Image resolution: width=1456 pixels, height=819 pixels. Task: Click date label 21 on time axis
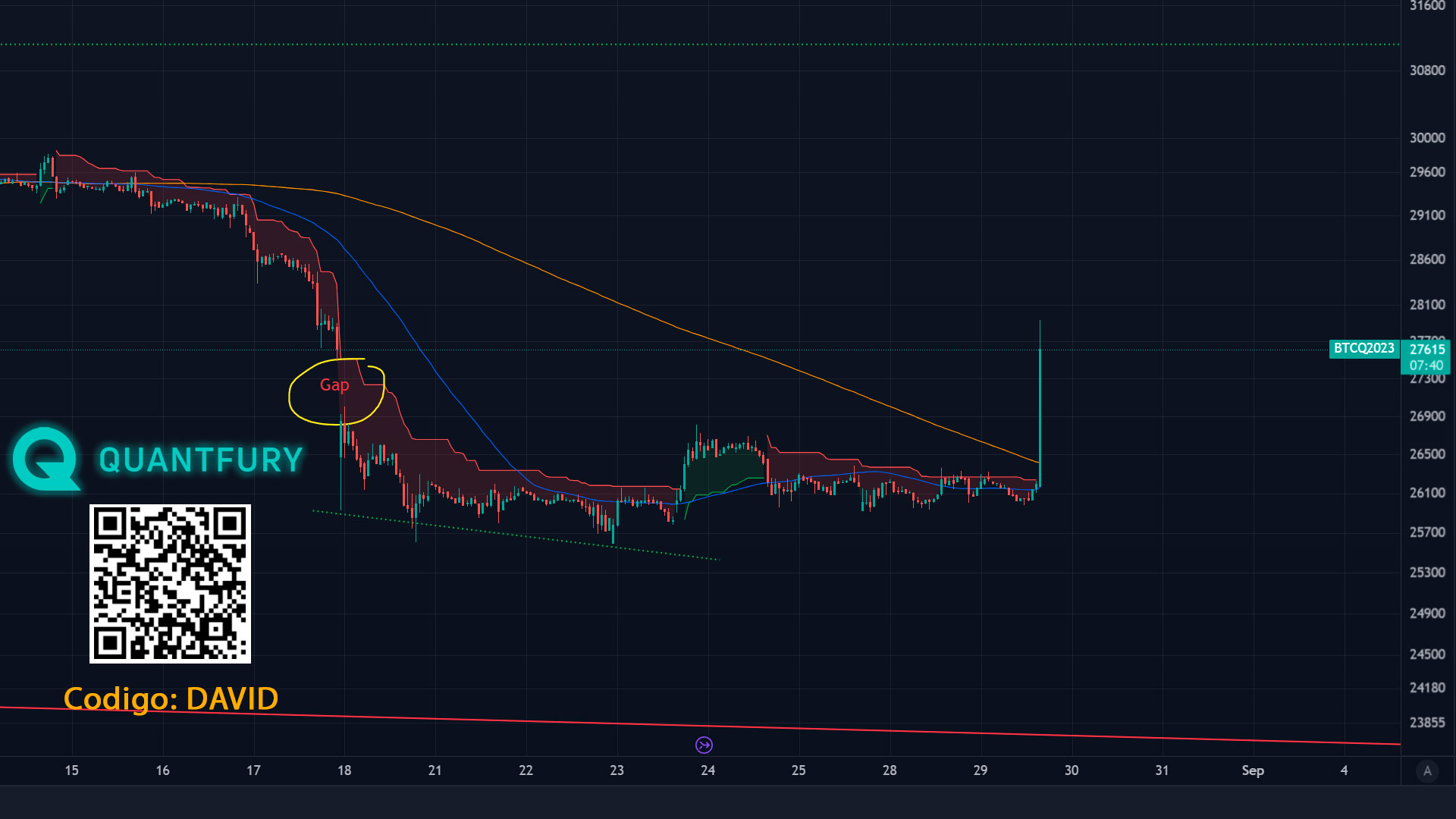coord(435,770)
